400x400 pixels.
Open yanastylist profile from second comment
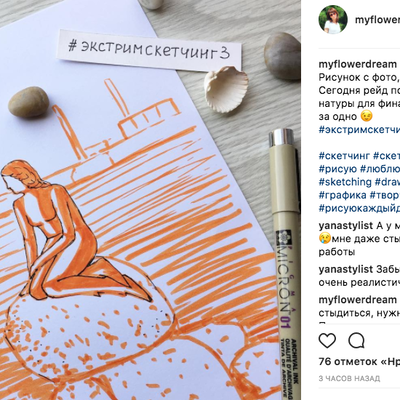tap(346, 269)
